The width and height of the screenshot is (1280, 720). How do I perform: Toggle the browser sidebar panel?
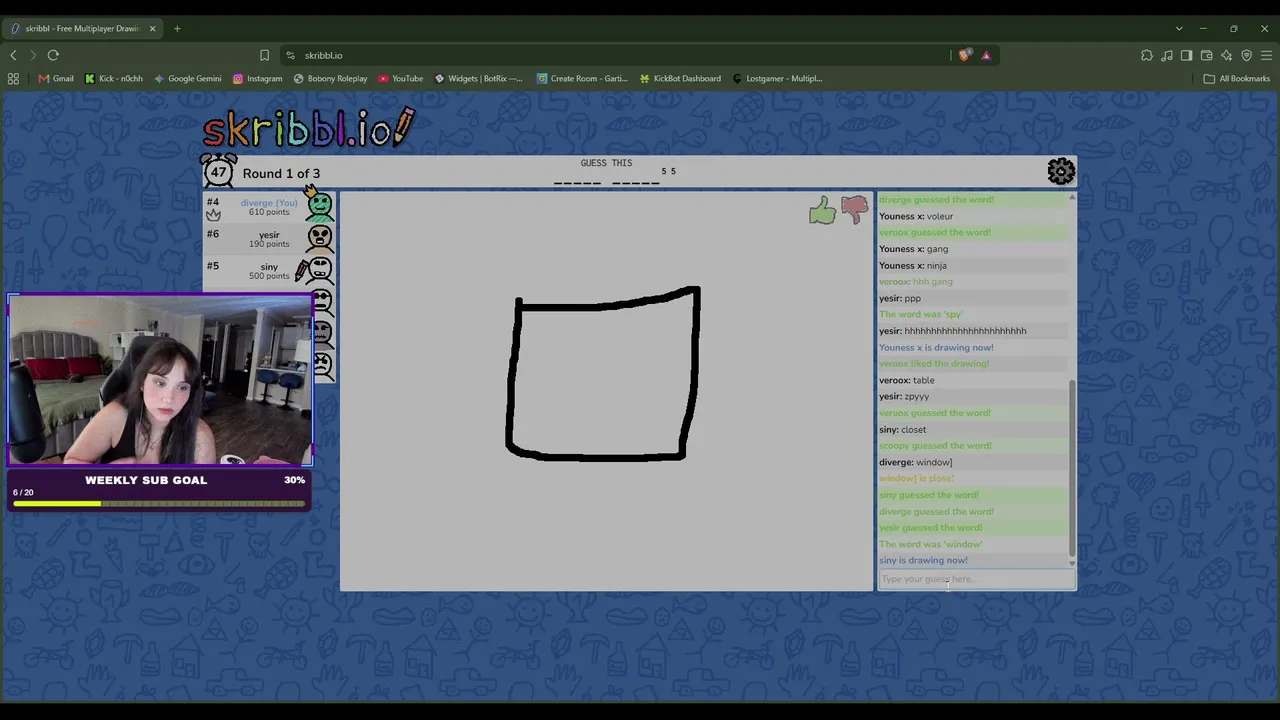(x=1186, y=55)
